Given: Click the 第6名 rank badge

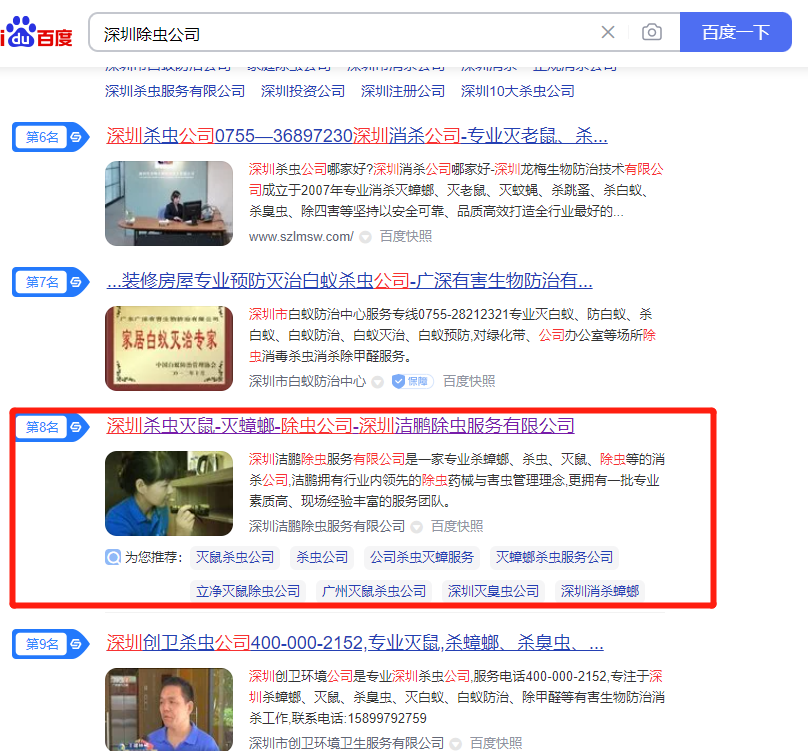Looking at the screenshot, I should [50, 137].
